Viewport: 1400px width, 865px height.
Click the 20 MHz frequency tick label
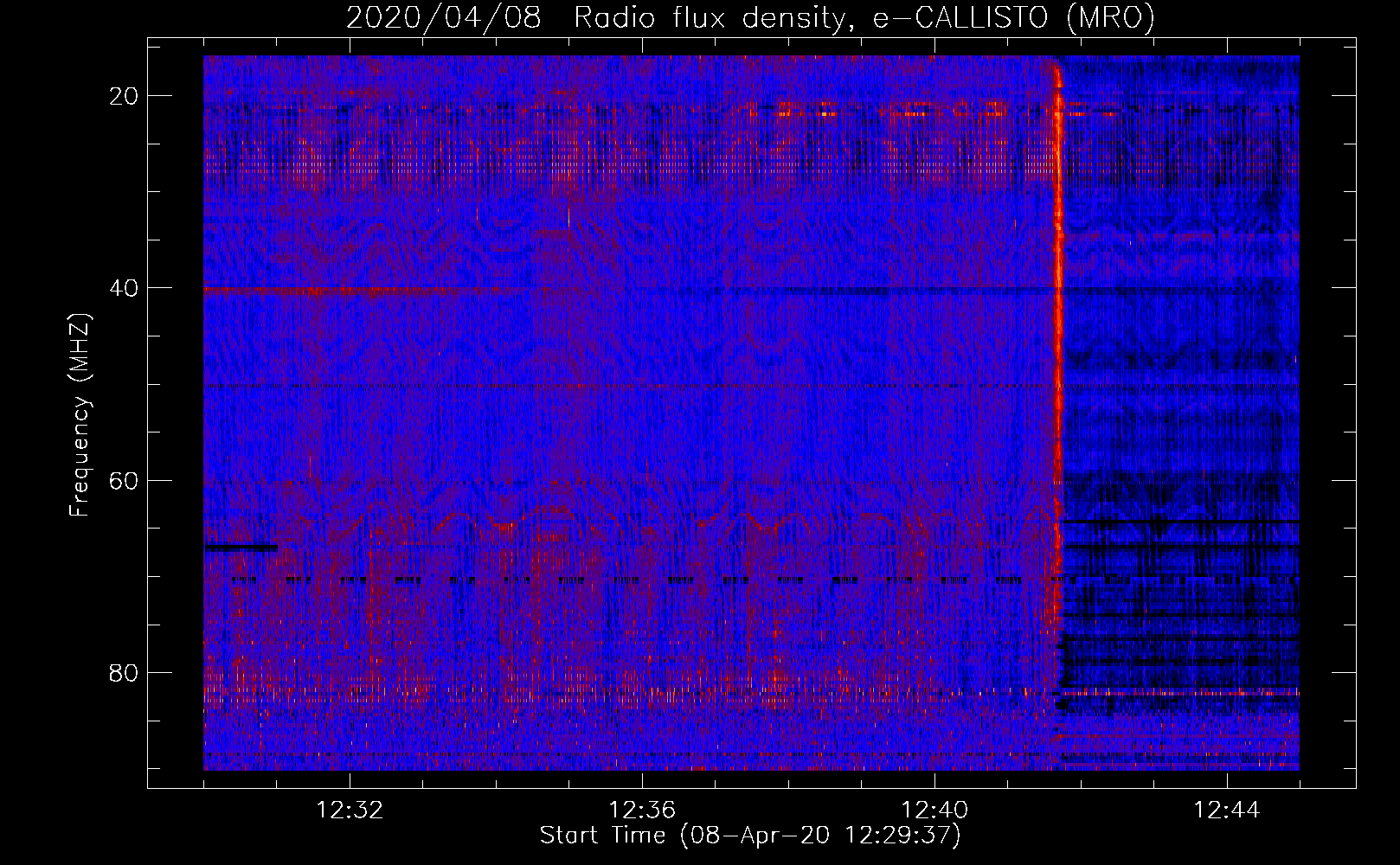(124, 96)
